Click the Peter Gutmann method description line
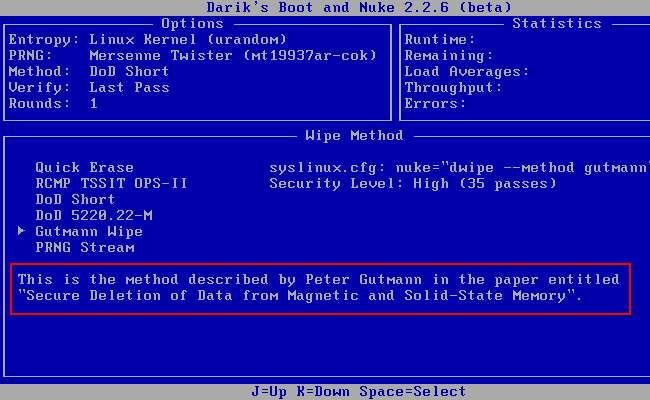The width and height of the screenshot is (650, 400). point(318,279)
